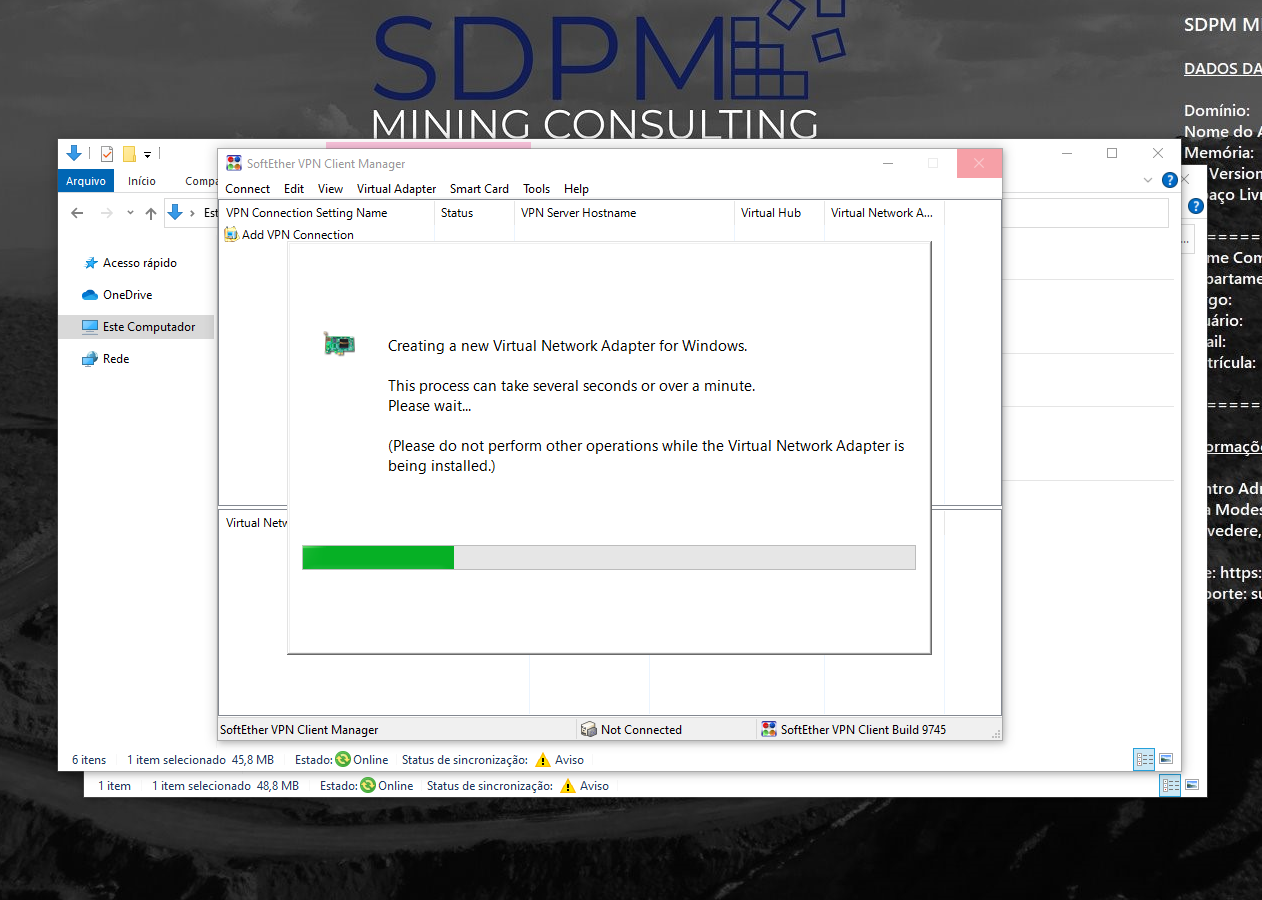Open the recent locations dropdown arrow
Screen dimensions: 1262x900
[130, 213]
